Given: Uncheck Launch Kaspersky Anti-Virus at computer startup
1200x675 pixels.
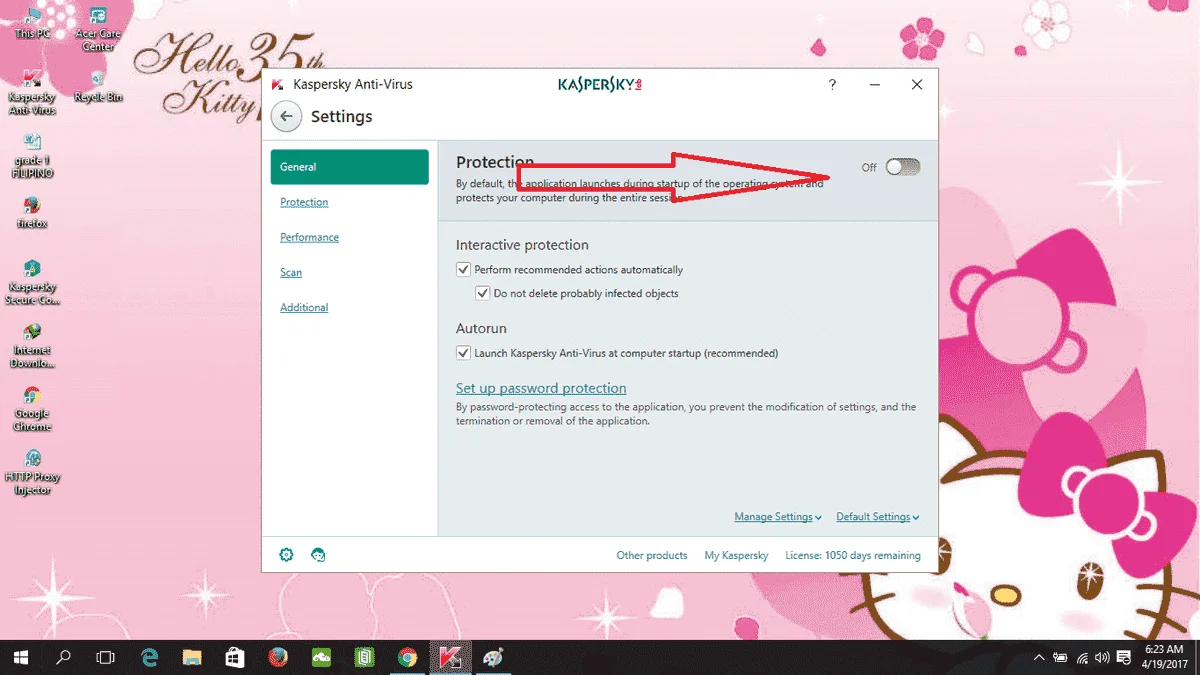Looking at the screenshot, I should point(463,352).
